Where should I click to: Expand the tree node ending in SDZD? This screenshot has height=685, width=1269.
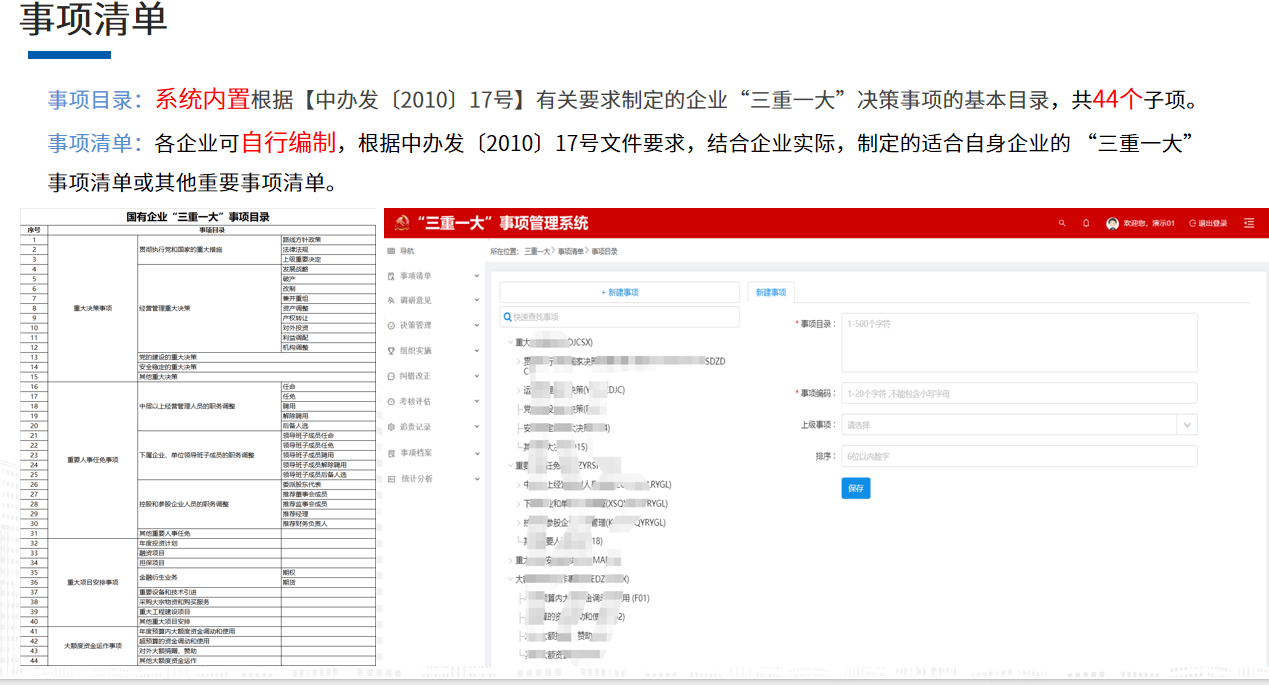coord(518,360)
